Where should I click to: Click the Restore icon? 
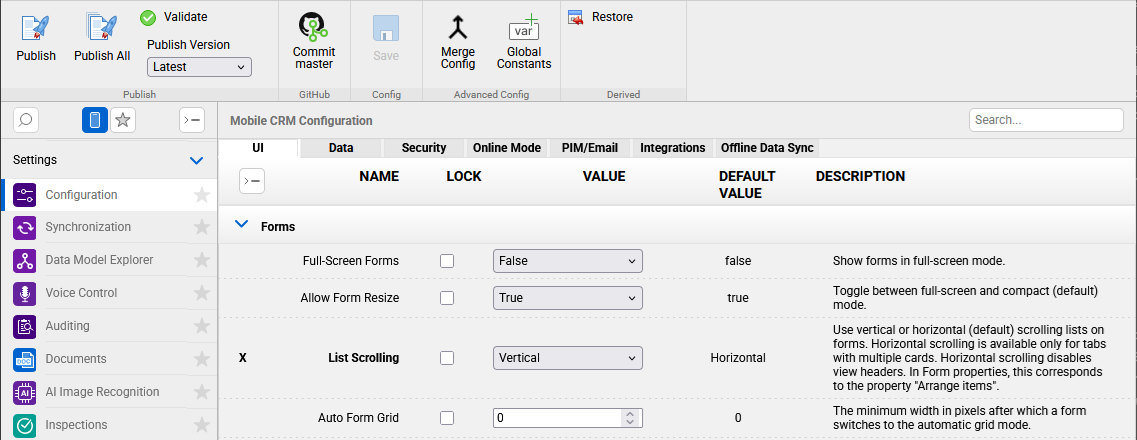(576, 17)
